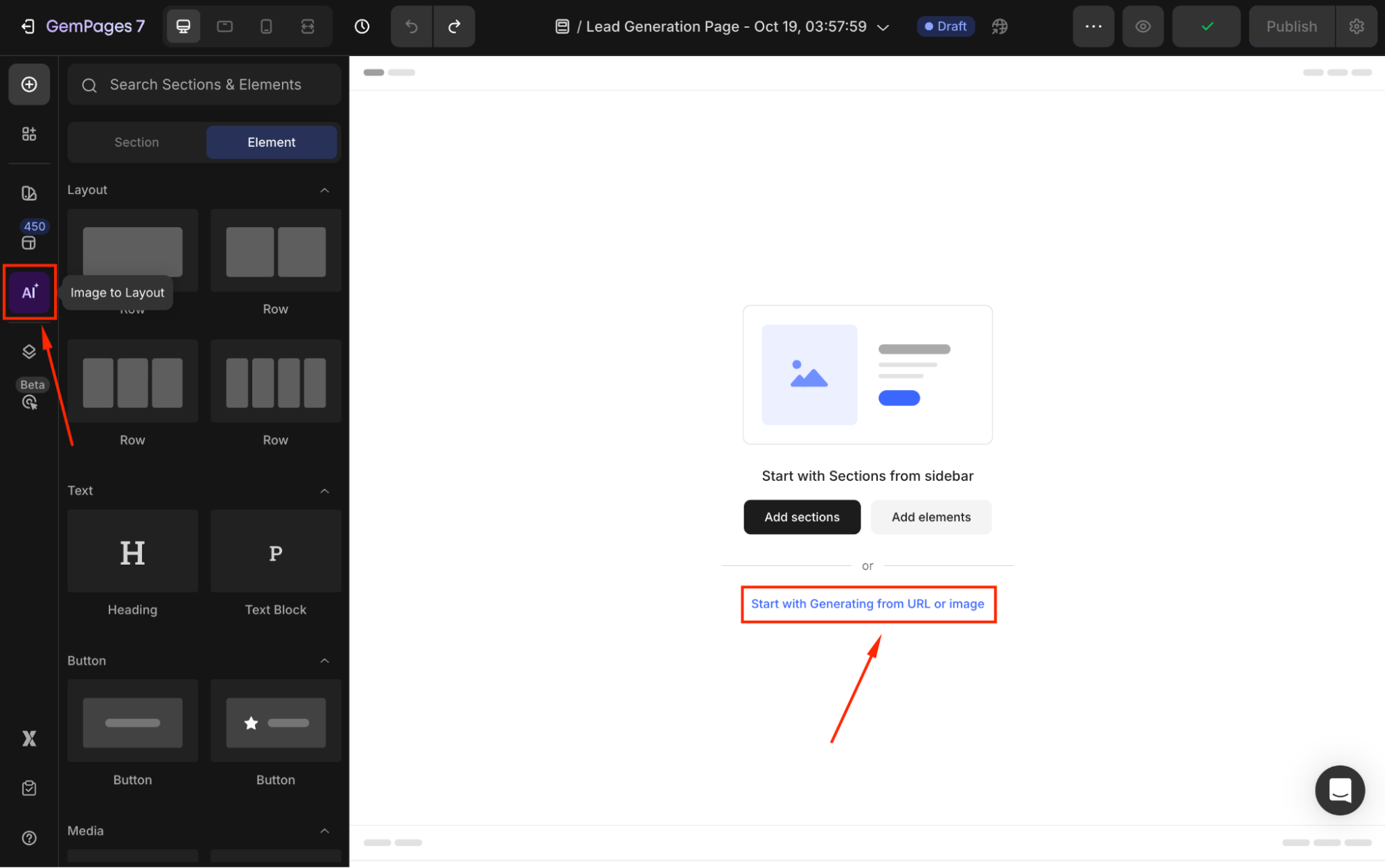This screenshot has height=868, width=1385.
Task: Open version history clock icon
Action: (362, 26)
